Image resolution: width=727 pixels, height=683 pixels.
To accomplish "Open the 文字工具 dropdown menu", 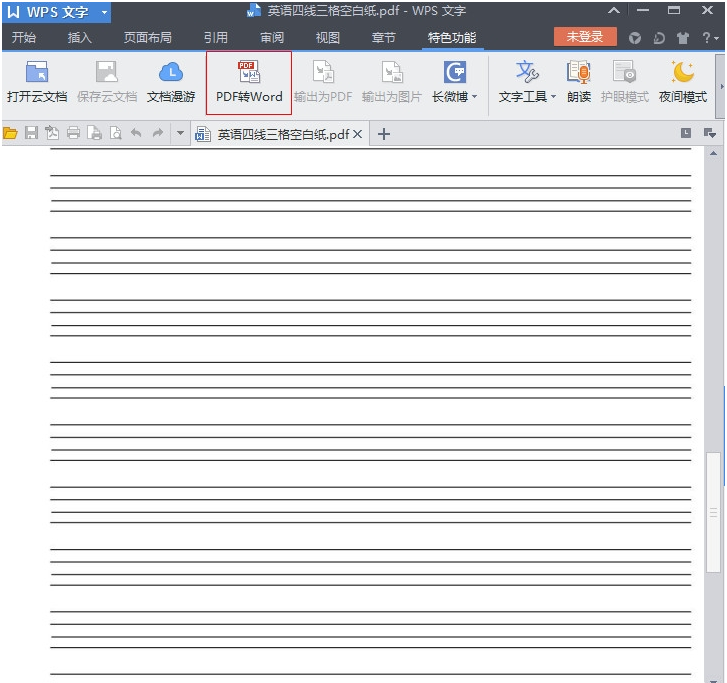I will pos(553,98).
